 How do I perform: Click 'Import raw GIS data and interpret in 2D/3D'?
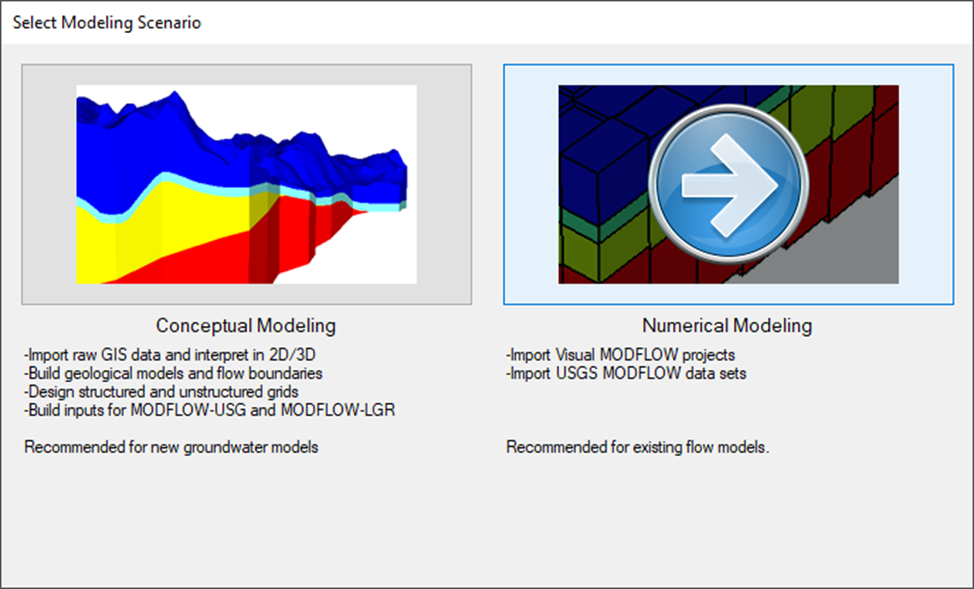tap(170, 355)
